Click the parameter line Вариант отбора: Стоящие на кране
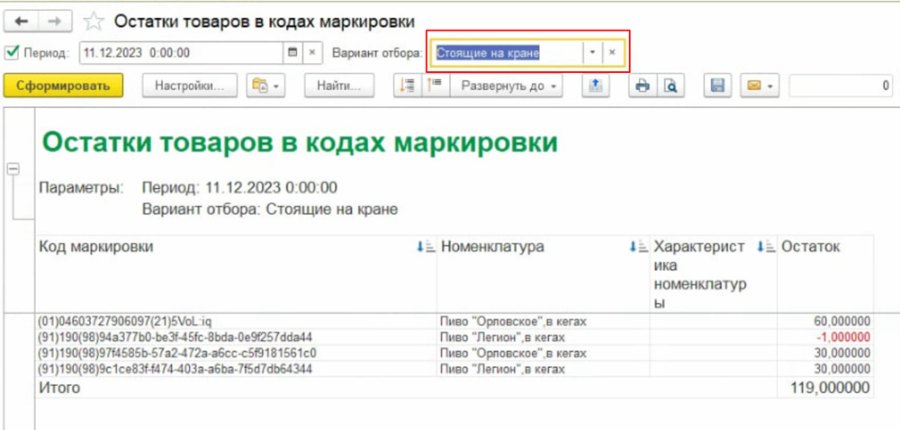 270,209
